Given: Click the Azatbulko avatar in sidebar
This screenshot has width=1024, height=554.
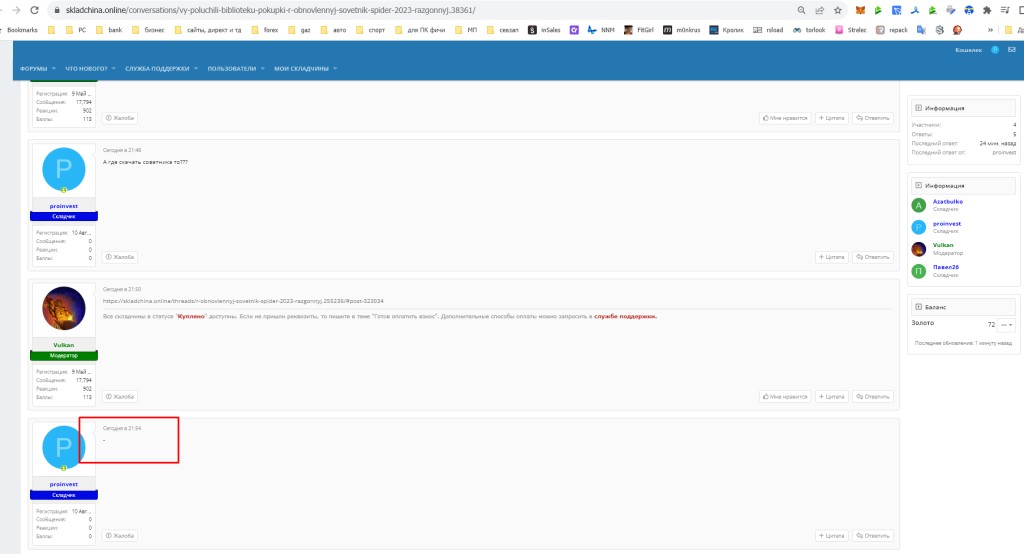Looking at the screenshot, I should (x=919, y=205).
